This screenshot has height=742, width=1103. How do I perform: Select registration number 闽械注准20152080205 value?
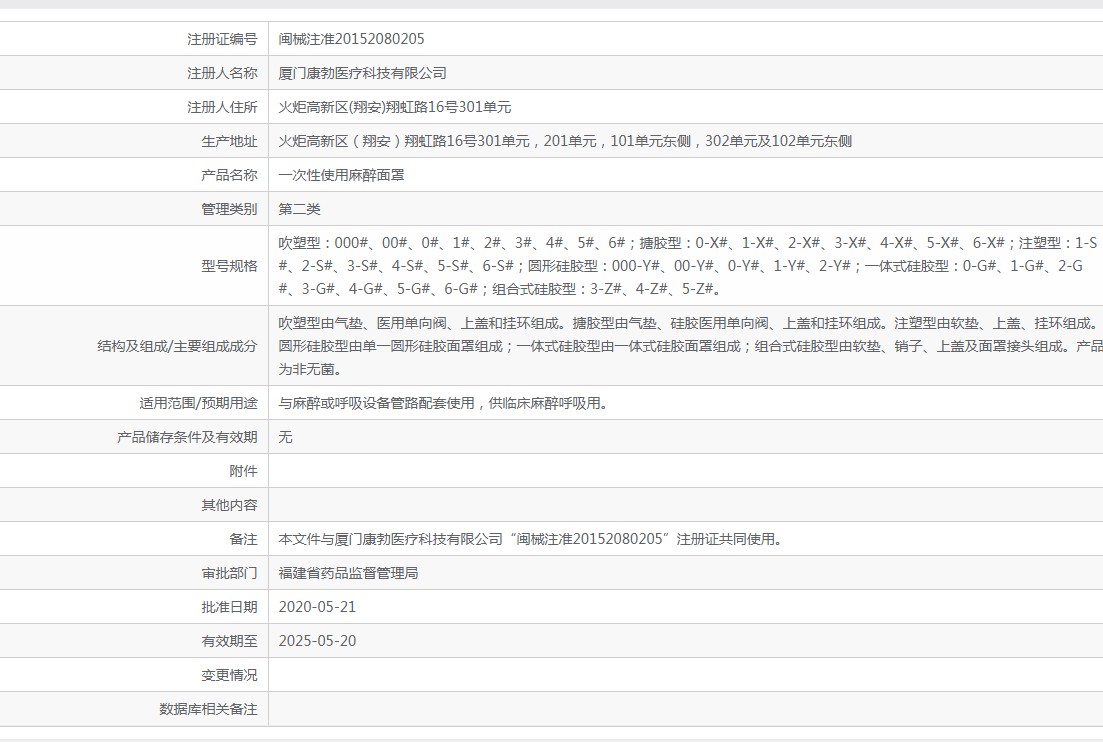pos(351,39)
